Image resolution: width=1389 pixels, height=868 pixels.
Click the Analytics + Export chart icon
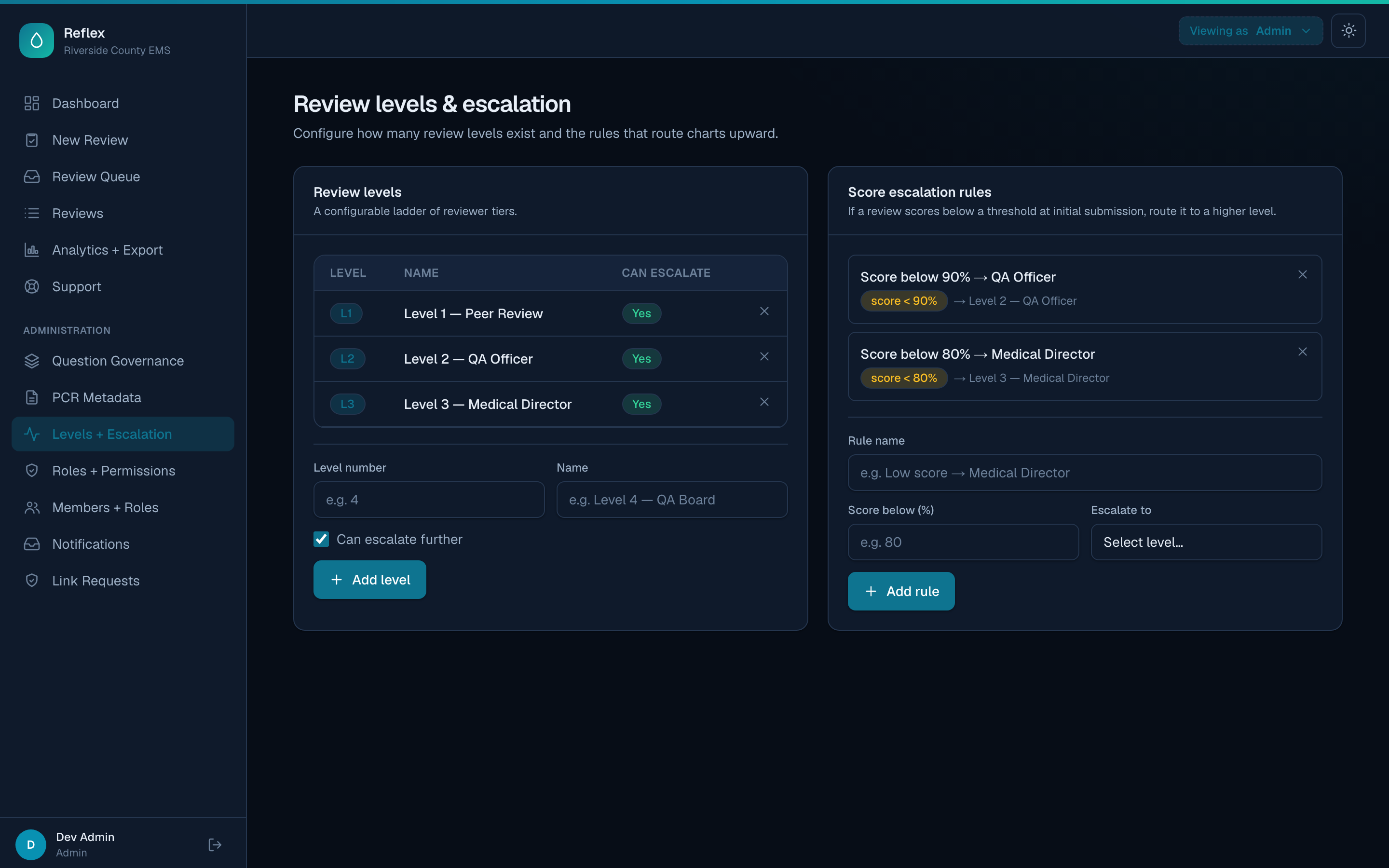[x=31, y=250]
